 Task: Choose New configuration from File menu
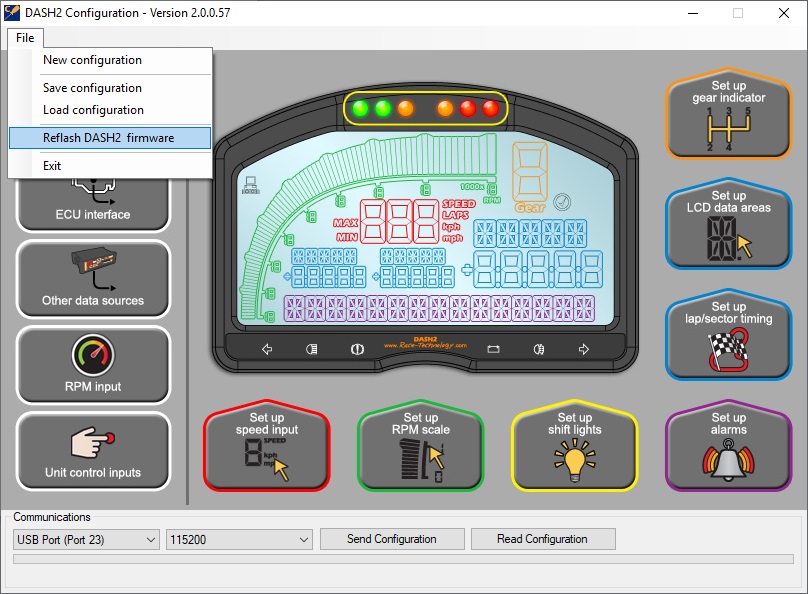[x=92, y=60]
